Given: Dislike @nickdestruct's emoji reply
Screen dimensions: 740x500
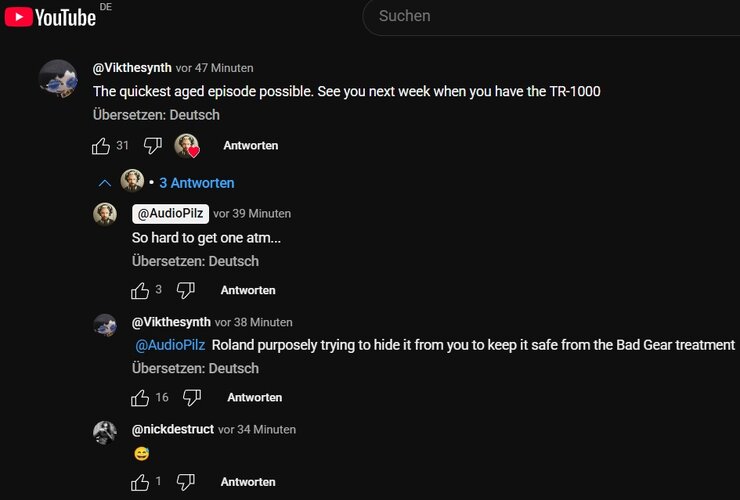Looking at the screenshot, I should click(x=186, y=483).
